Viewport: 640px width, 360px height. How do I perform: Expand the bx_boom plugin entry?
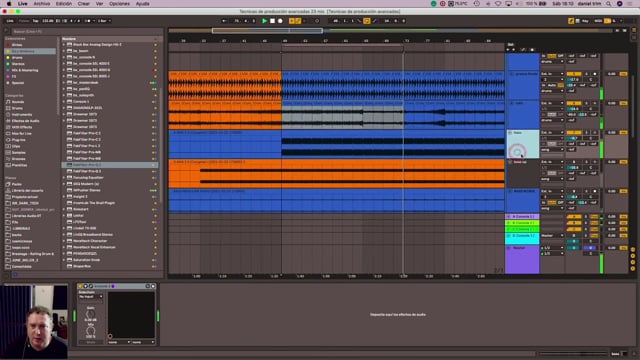click(64, 51)
